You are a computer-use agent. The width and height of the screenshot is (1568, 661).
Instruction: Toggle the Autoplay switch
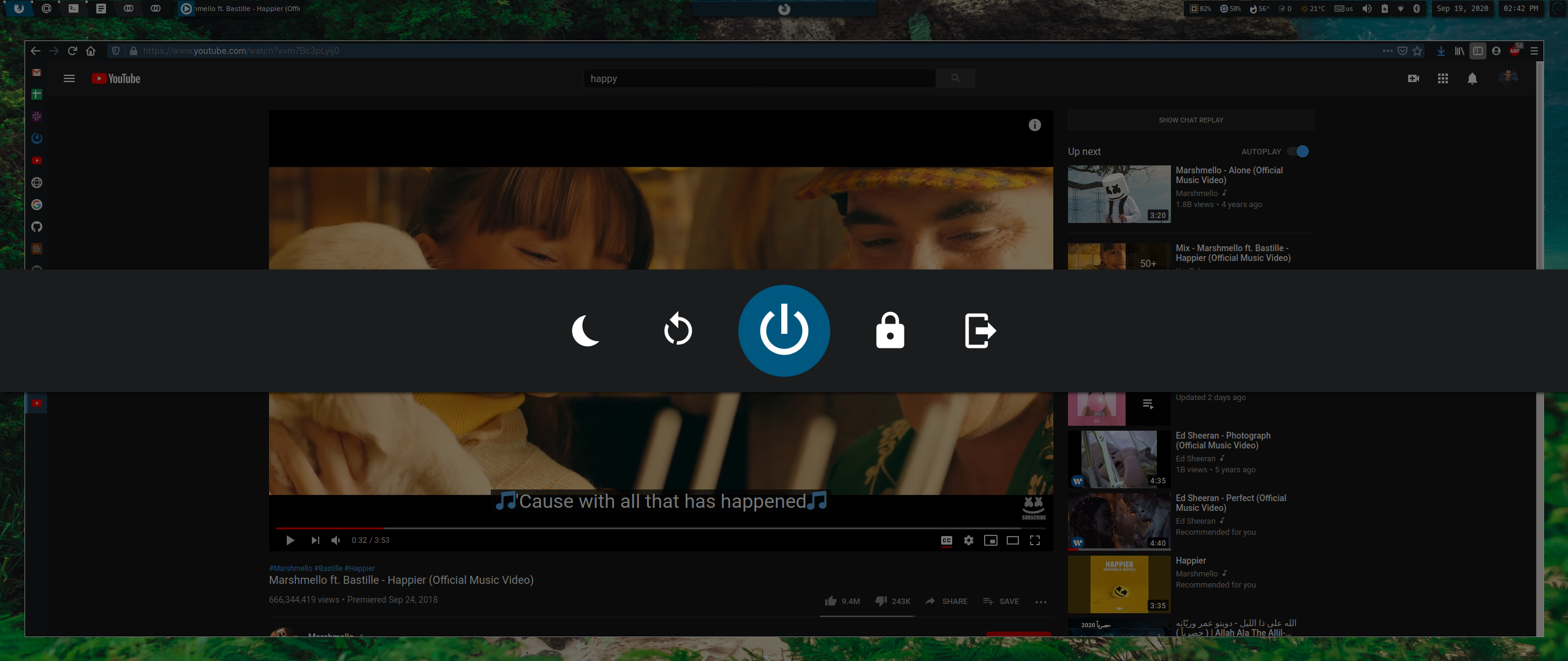click(x=1298, y=151)
